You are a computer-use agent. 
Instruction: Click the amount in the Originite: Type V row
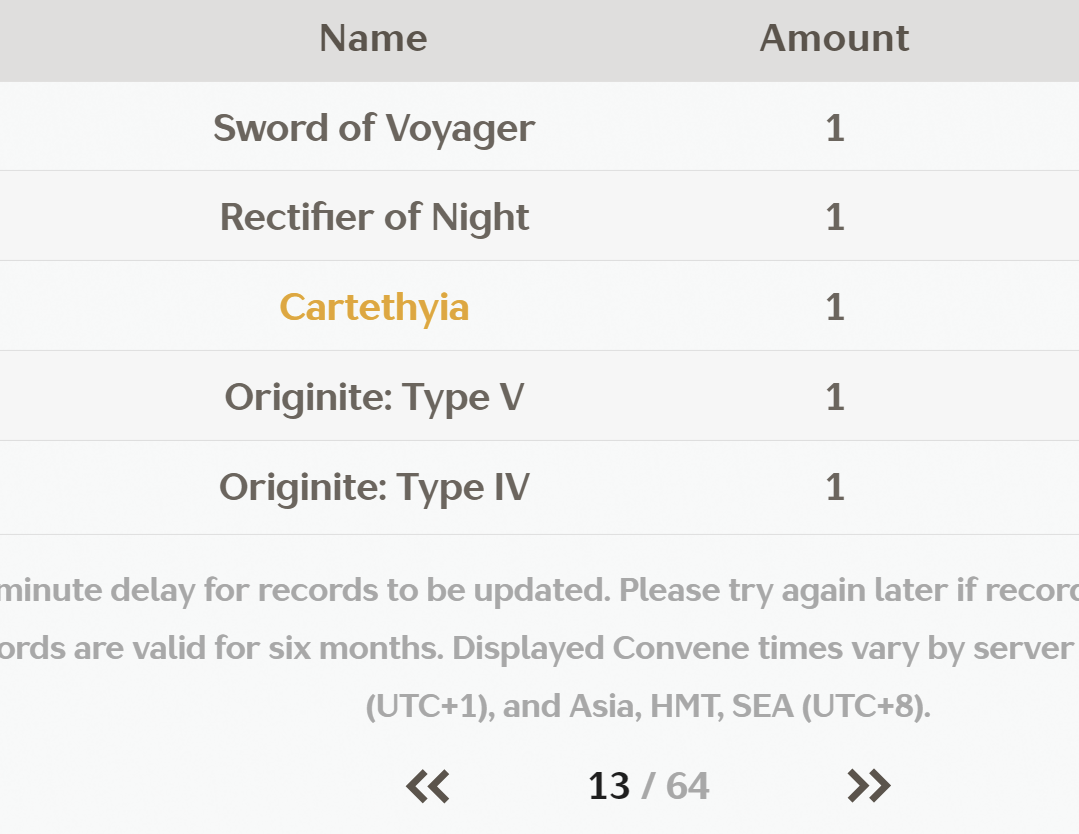835,397
